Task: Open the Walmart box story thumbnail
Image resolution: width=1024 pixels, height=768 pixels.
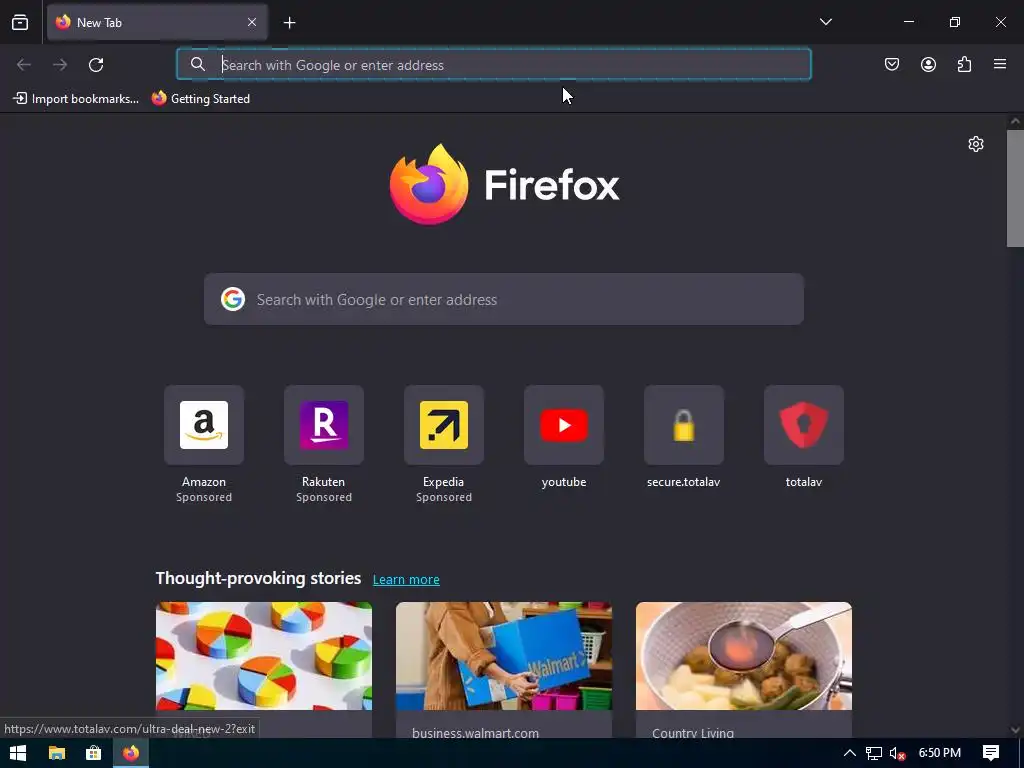Action: pos(504,656)
